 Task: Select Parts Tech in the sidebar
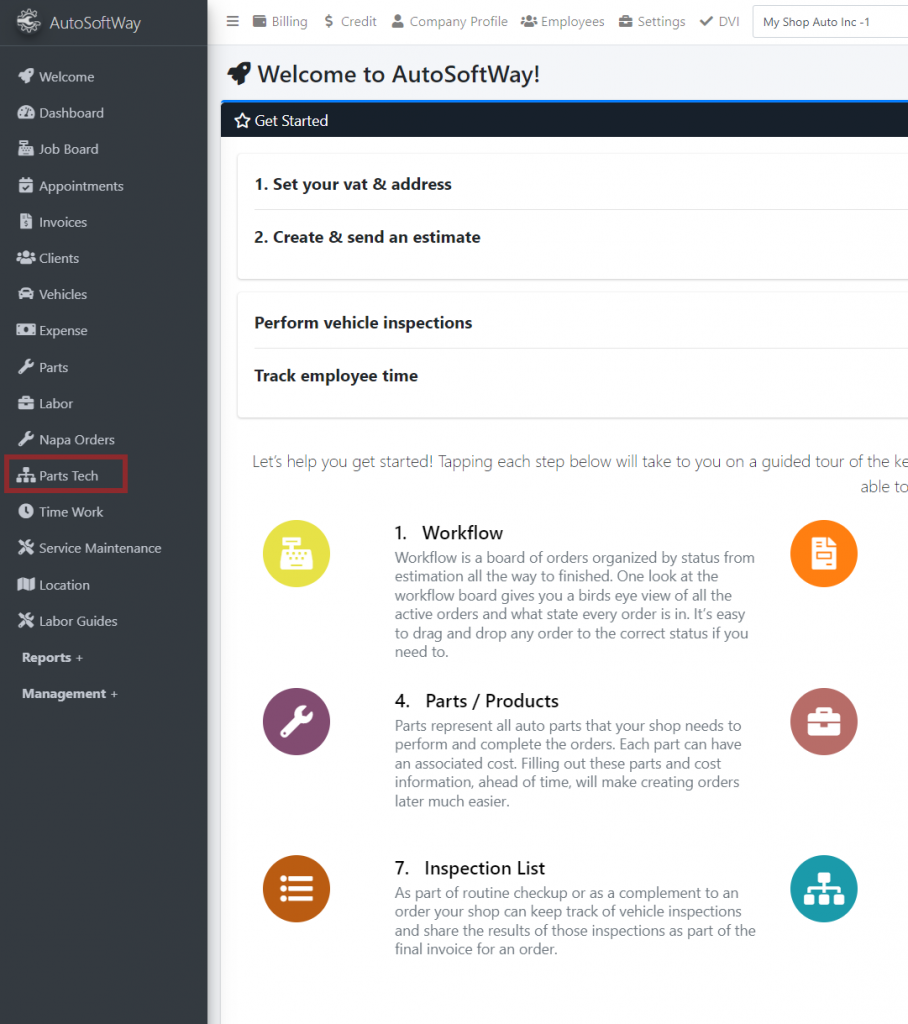65,475
